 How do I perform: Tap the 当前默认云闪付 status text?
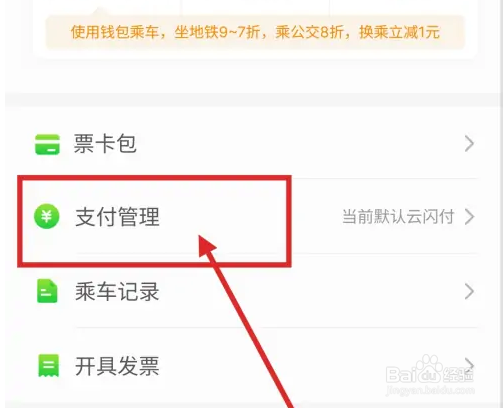click(398, 216)
